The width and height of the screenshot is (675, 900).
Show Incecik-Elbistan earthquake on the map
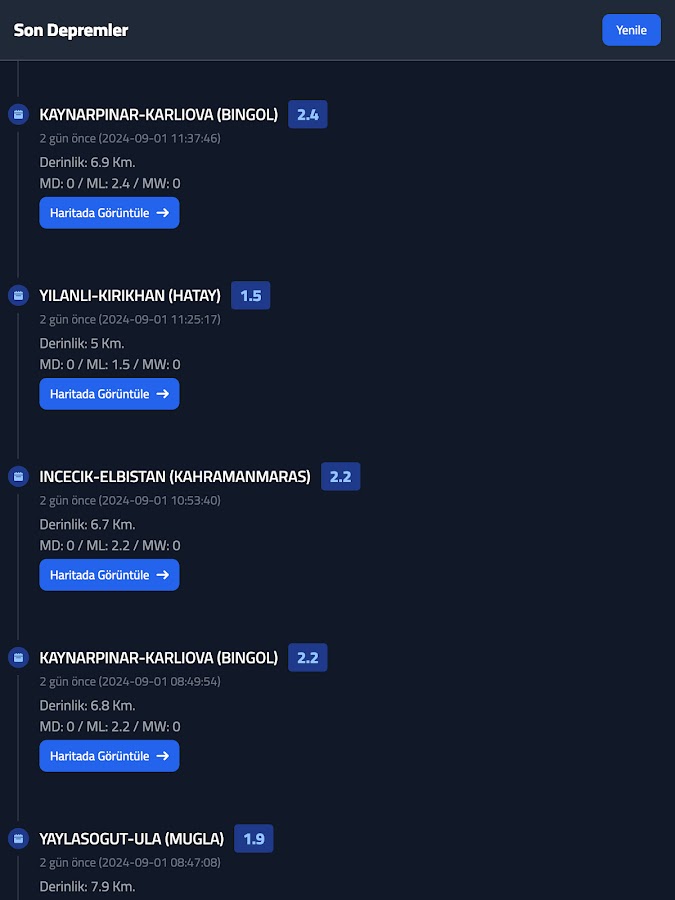pyautogui.click(x=109, y=575)
